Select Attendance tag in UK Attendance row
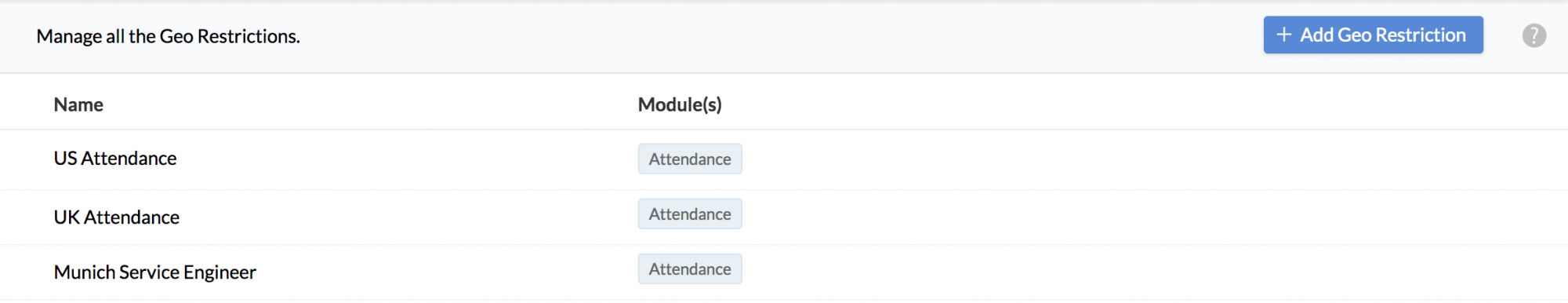This screenshot has height=303, width=1568. coord(690,214)
